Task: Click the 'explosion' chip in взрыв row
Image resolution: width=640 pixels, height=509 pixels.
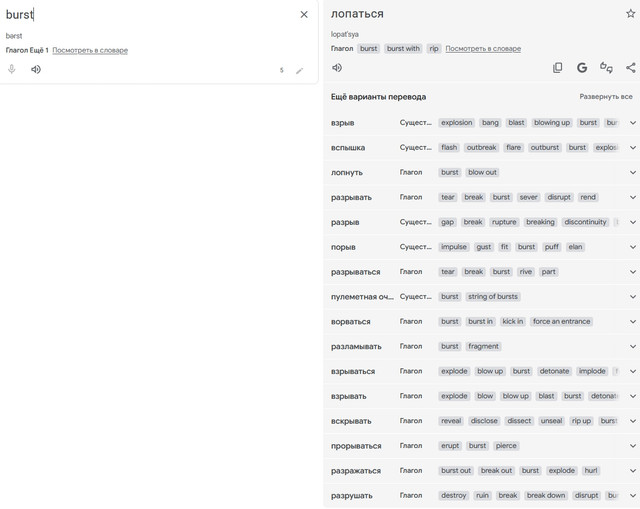Action: click(456, 123)
